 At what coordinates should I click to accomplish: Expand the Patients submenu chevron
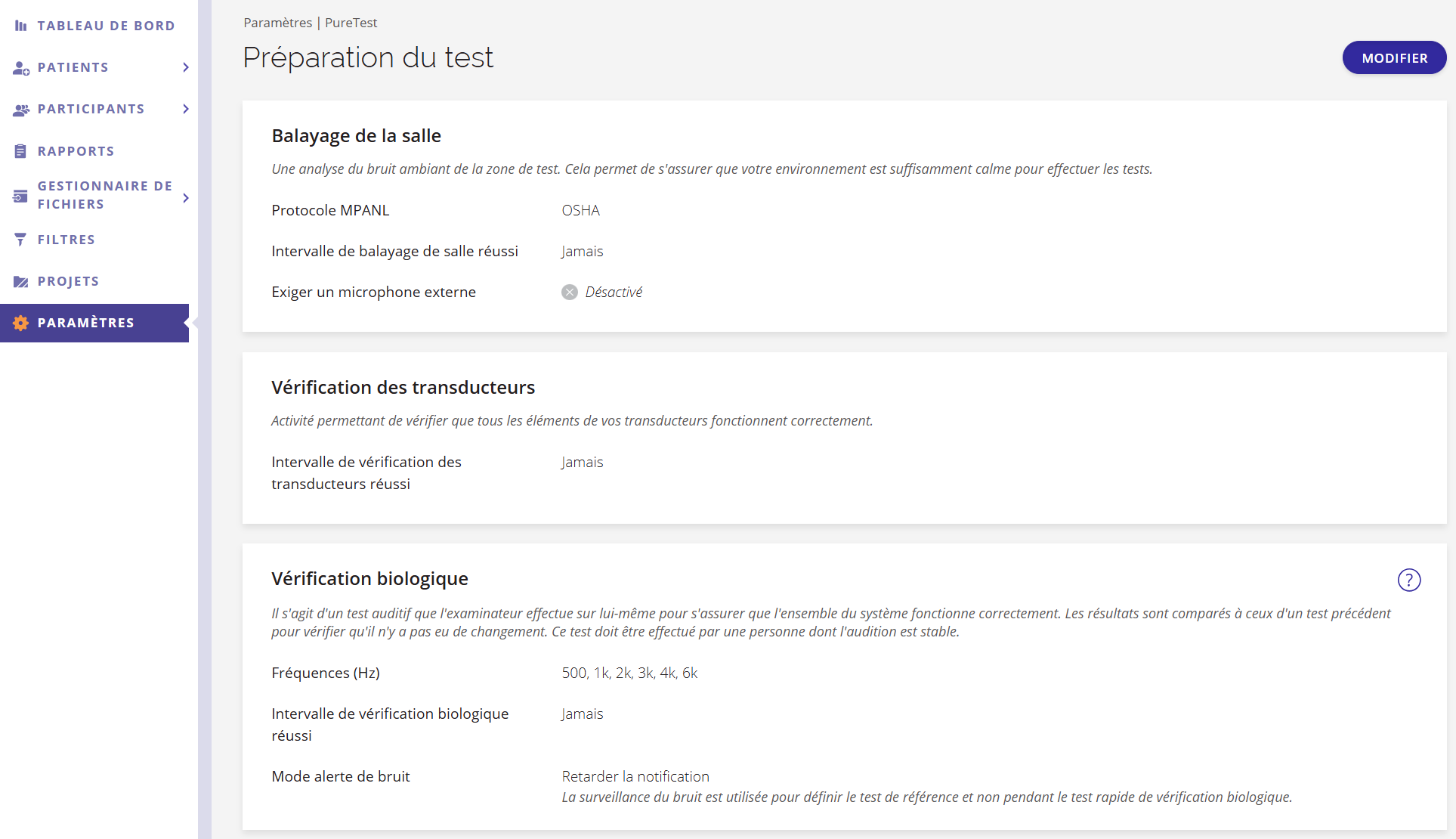(186, 67)
